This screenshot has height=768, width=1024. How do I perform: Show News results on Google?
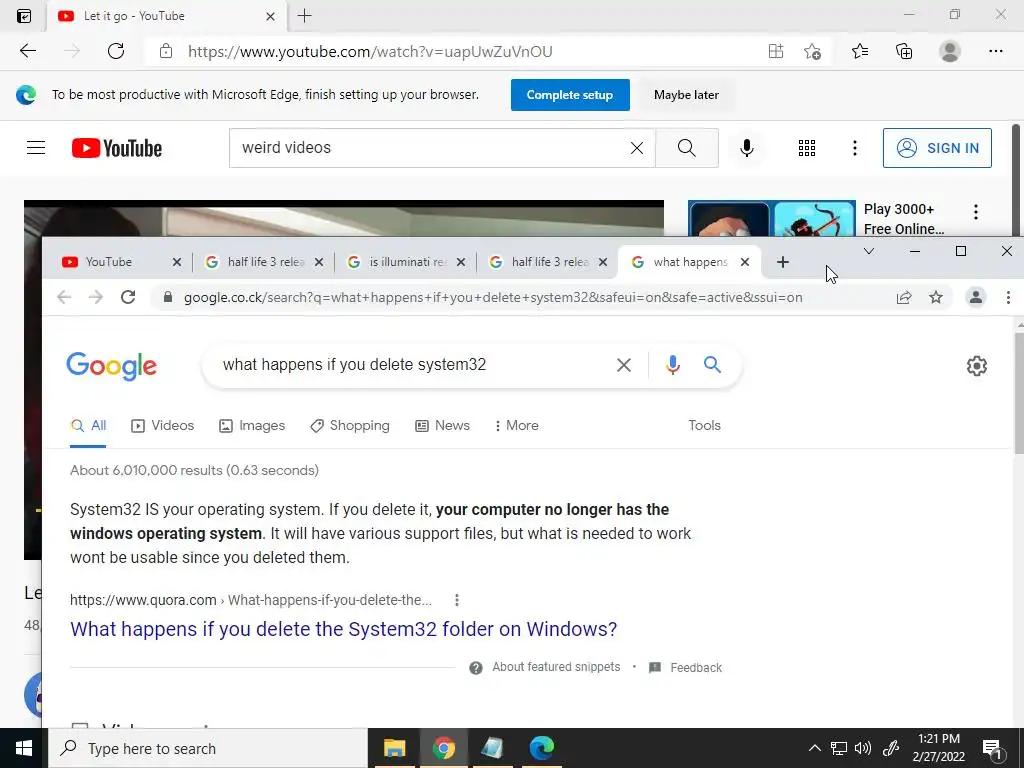[442, 425]
